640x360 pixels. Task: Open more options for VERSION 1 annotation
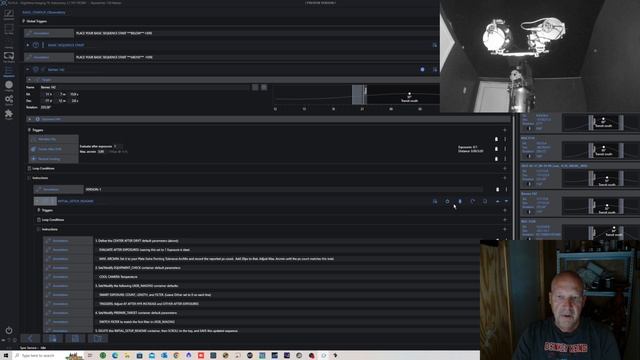click(x=506, y=189)
